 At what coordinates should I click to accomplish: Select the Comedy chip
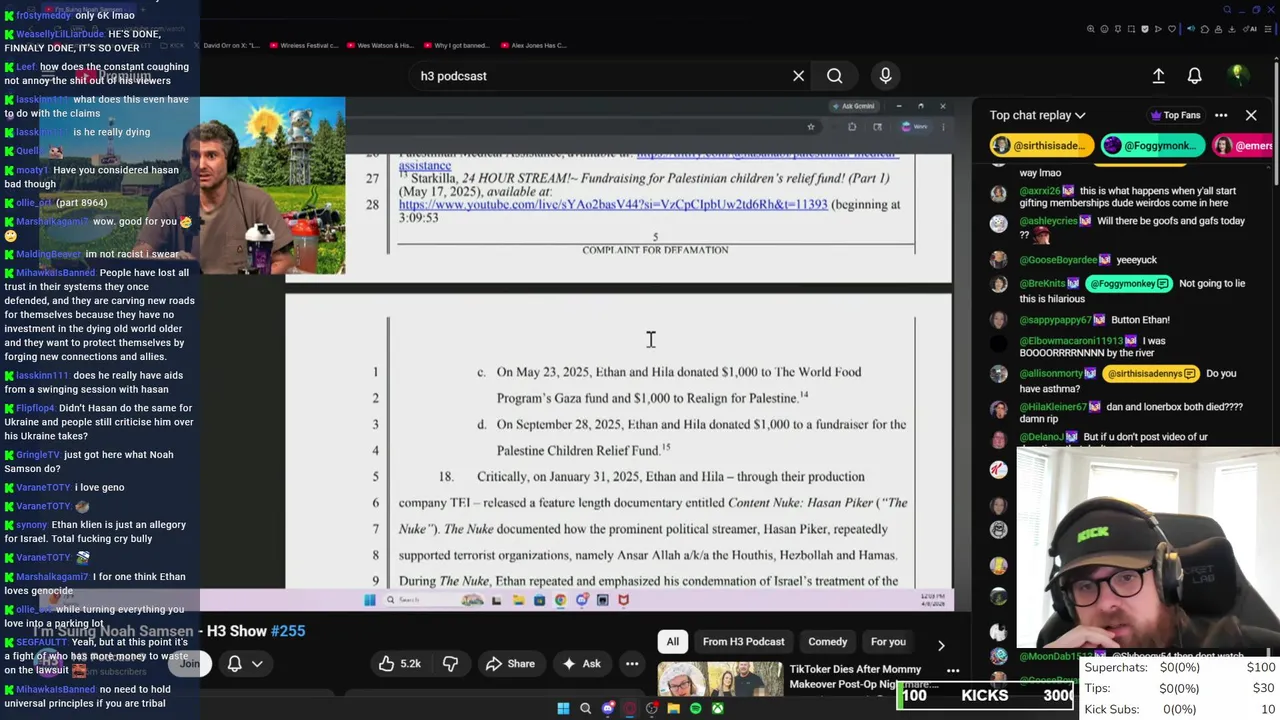(x=827, y=642)
